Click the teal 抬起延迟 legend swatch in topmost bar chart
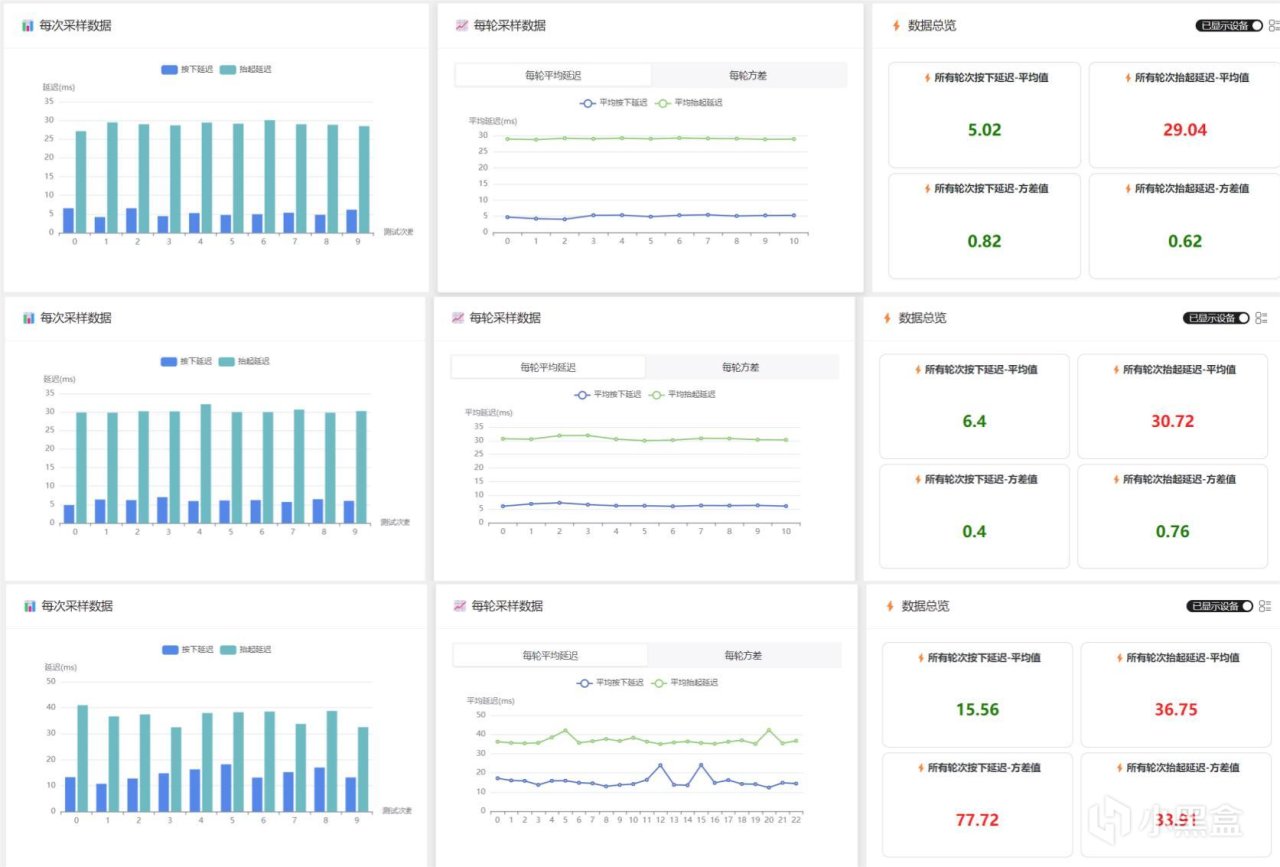The height and width of the screenshot is (867, 1280). [227, 69]
